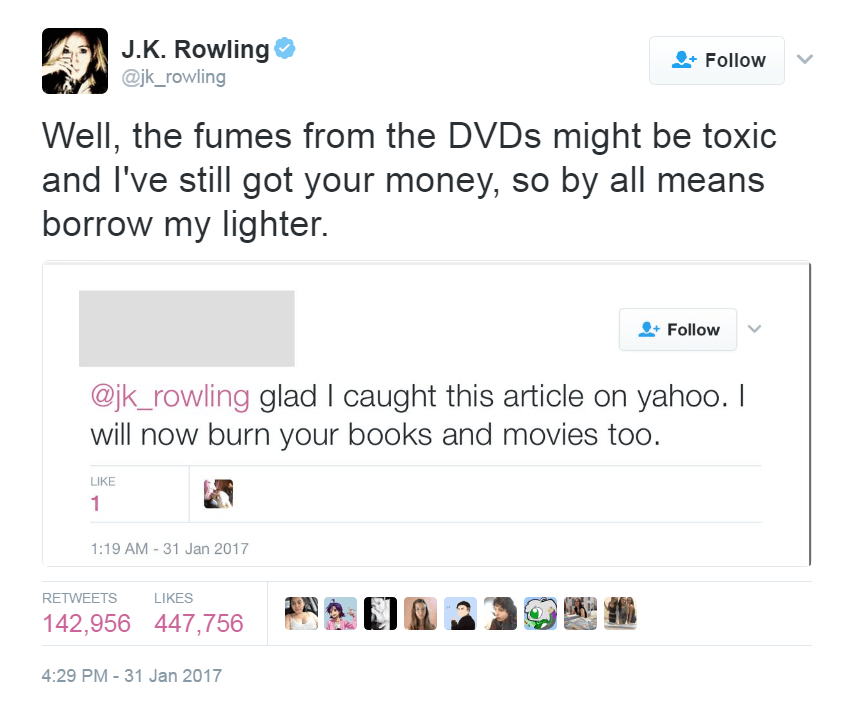Click the green dragon cartoon avatar
The image size is (867, 707).
point(540,614)
